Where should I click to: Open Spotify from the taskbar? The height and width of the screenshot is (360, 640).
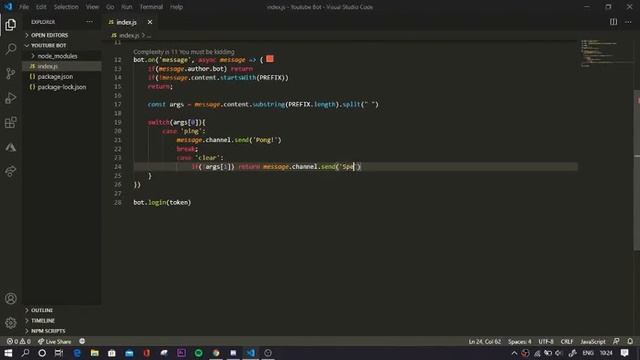click(199, 353)
